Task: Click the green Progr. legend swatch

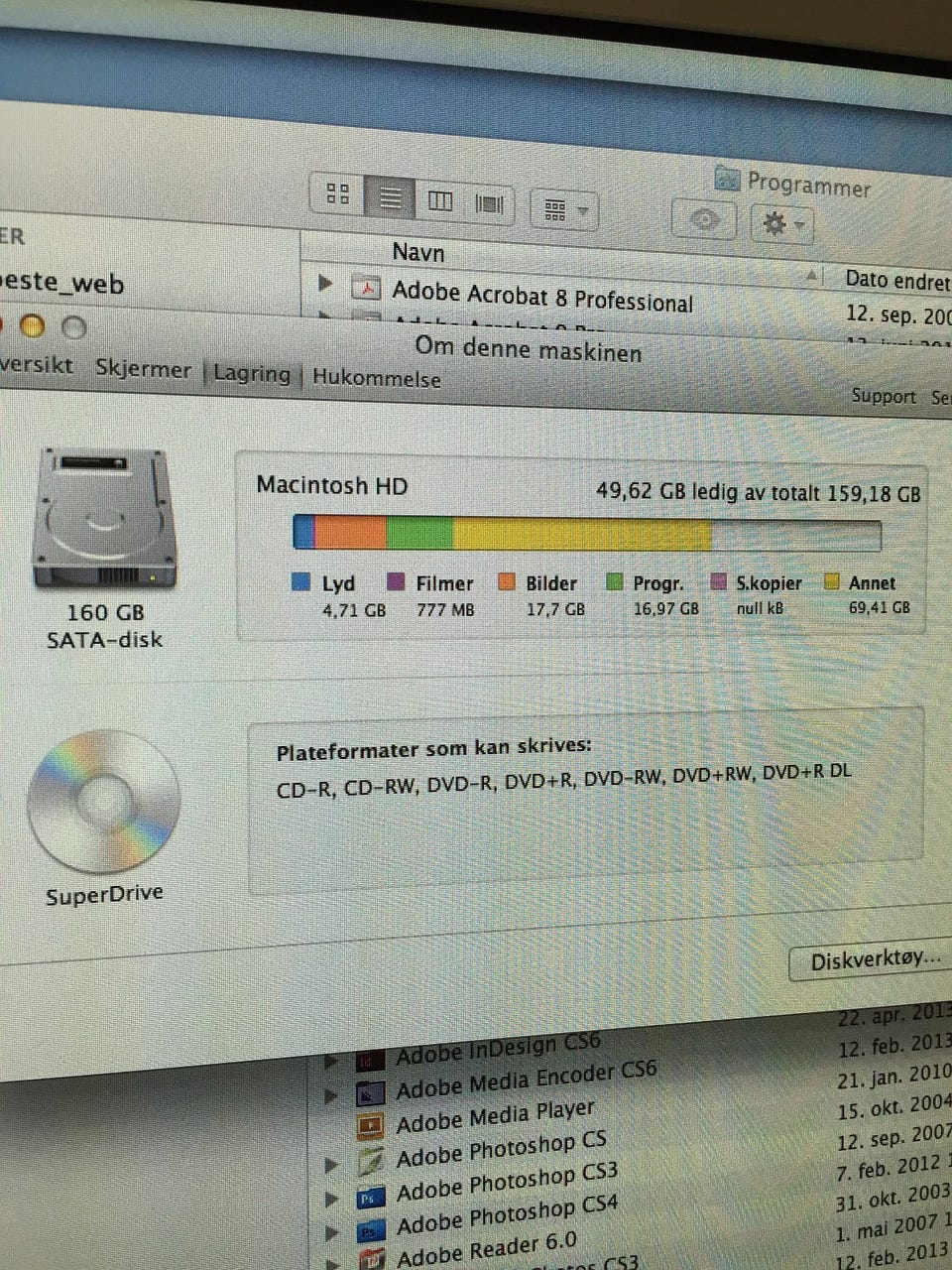Action: tap(615, 581)
